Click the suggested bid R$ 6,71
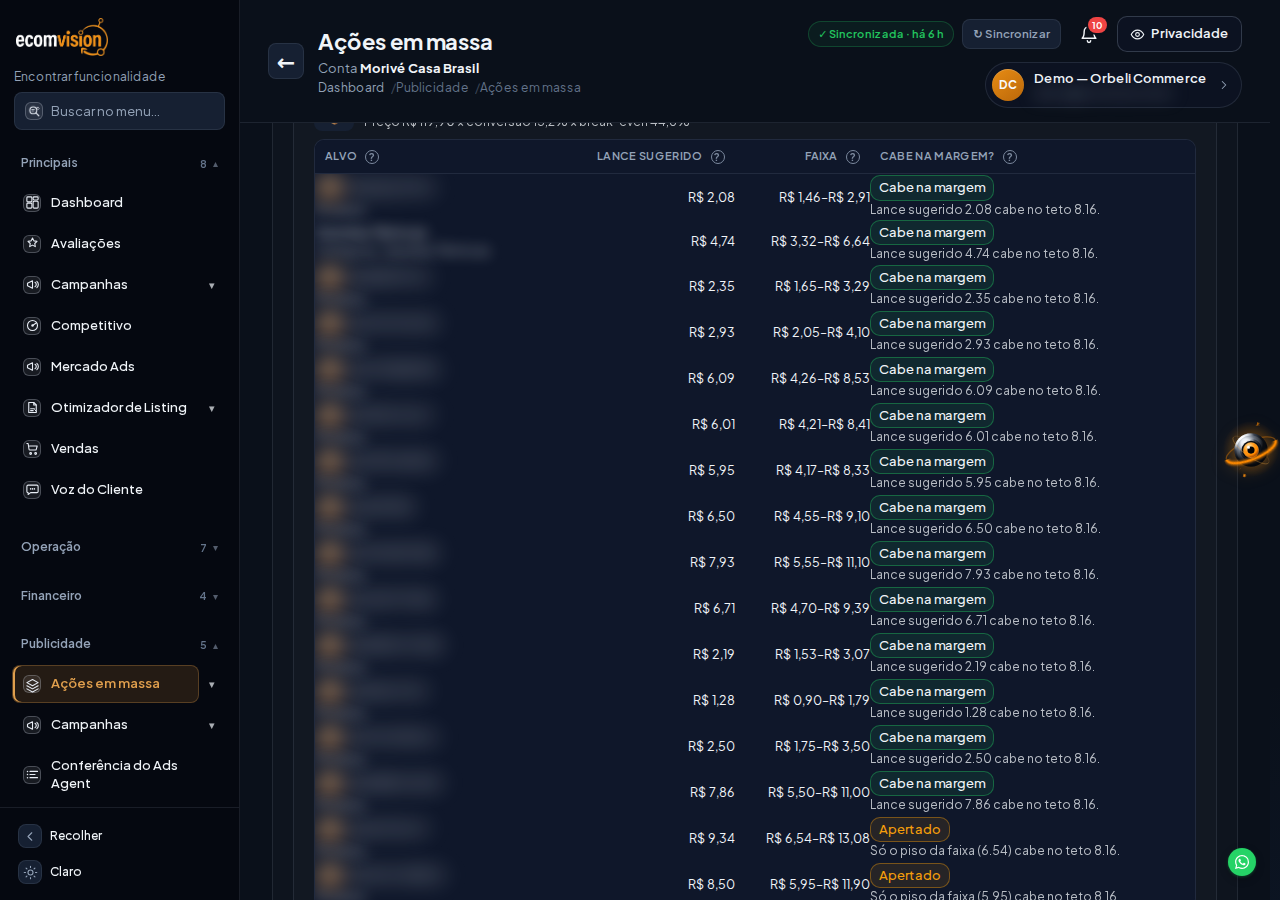Screen dimensions: 1280x900 [714, 608]
